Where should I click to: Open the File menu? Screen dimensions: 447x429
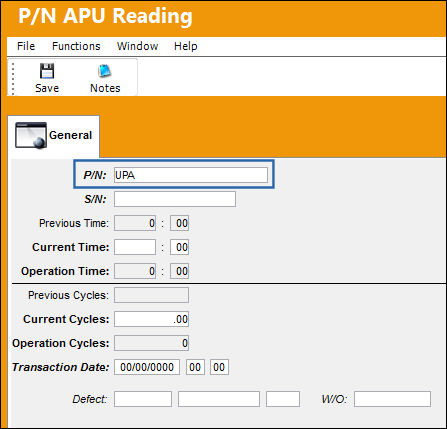[x=26, y=46]
